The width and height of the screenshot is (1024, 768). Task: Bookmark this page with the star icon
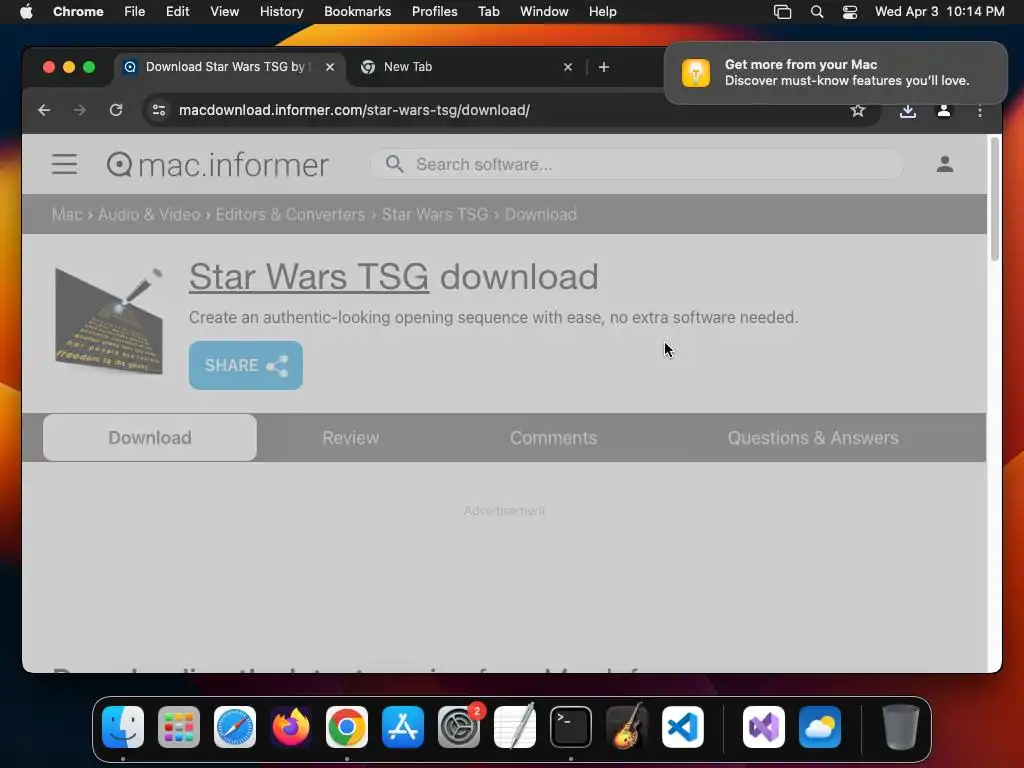[x=857, y=110]
